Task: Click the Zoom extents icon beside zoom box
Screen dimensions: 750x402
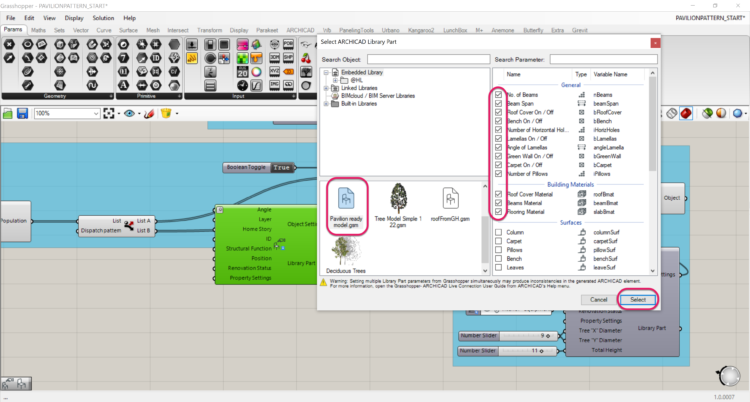Action: (109, 114)
